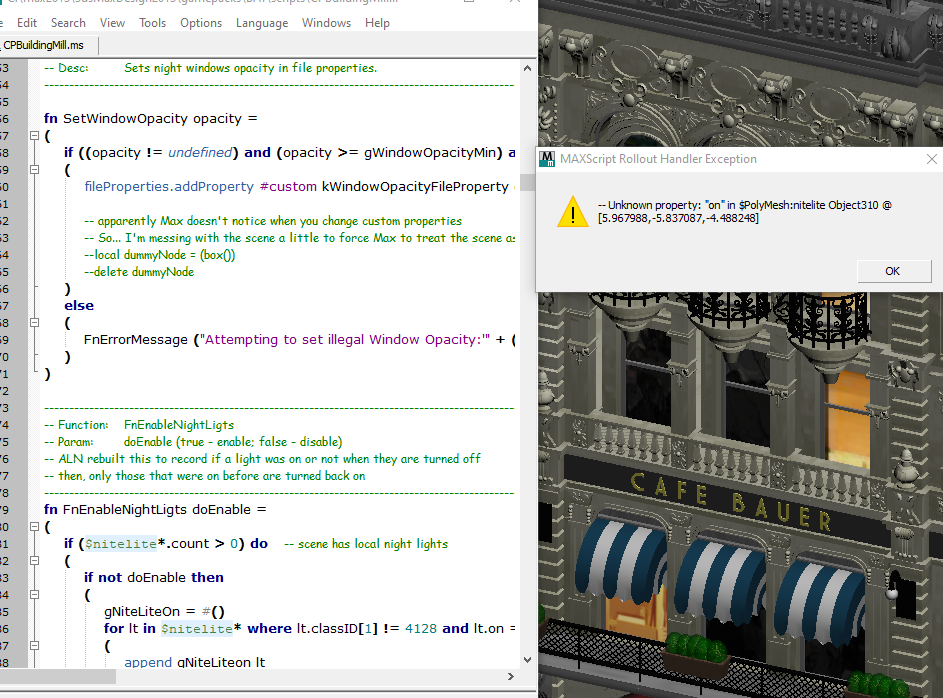Click the 'Unknown property' error message text
Viewport: 943px width, 698px height.
pyautogui.click(x=745, y=211)
